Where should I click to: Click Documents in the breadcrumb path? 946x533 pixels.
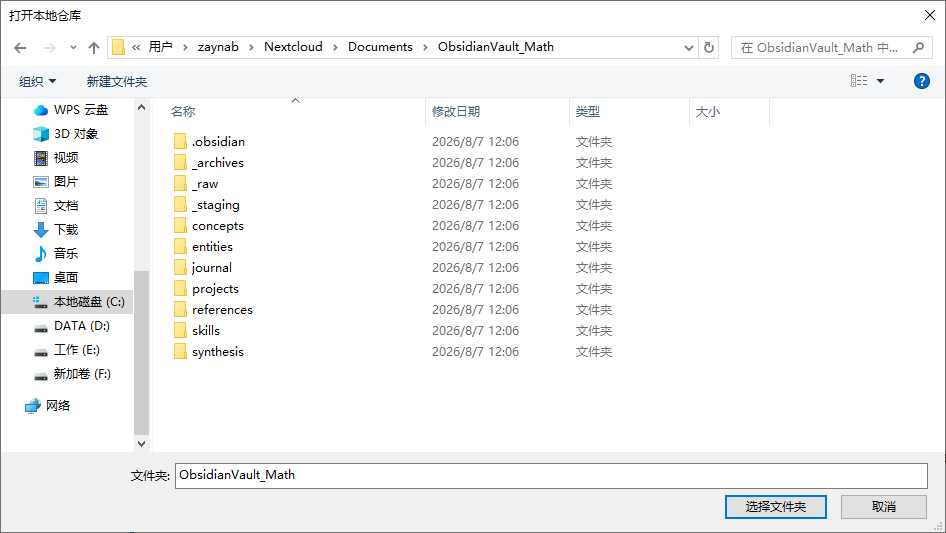(380, 46)
